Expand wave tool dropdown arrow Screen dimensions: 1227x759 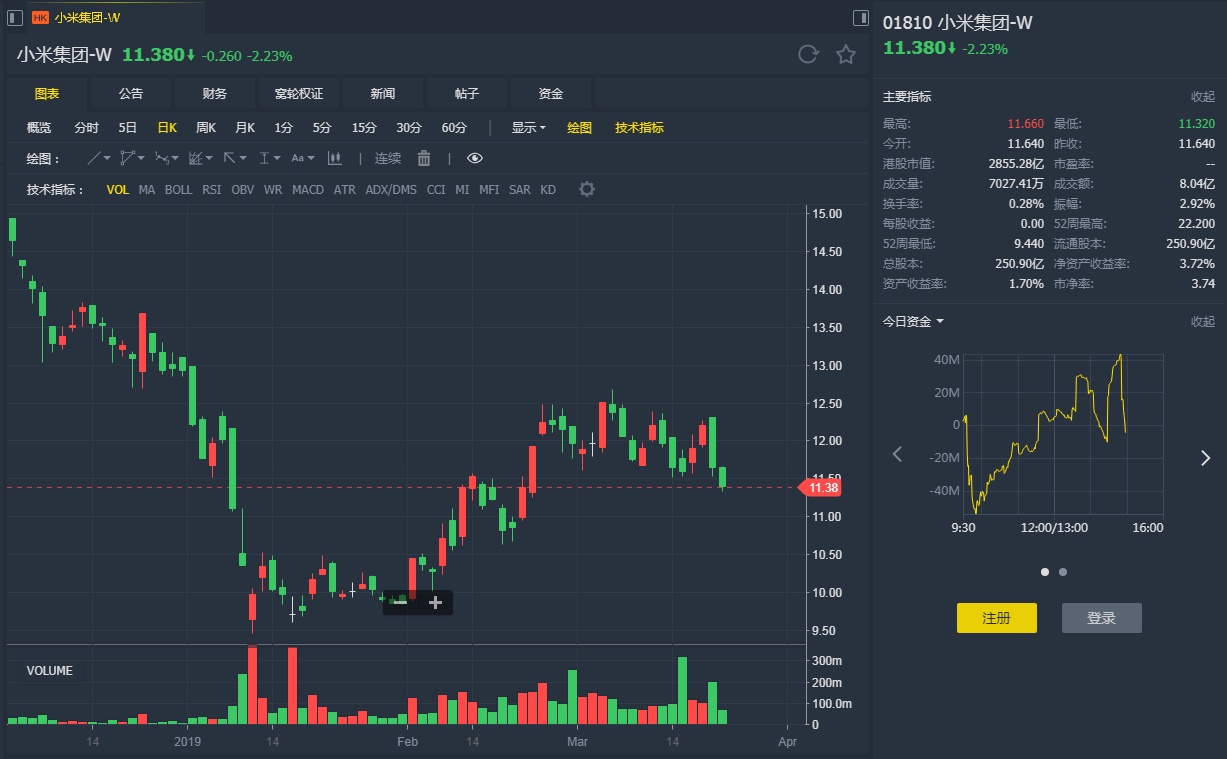tap(175, 158)
